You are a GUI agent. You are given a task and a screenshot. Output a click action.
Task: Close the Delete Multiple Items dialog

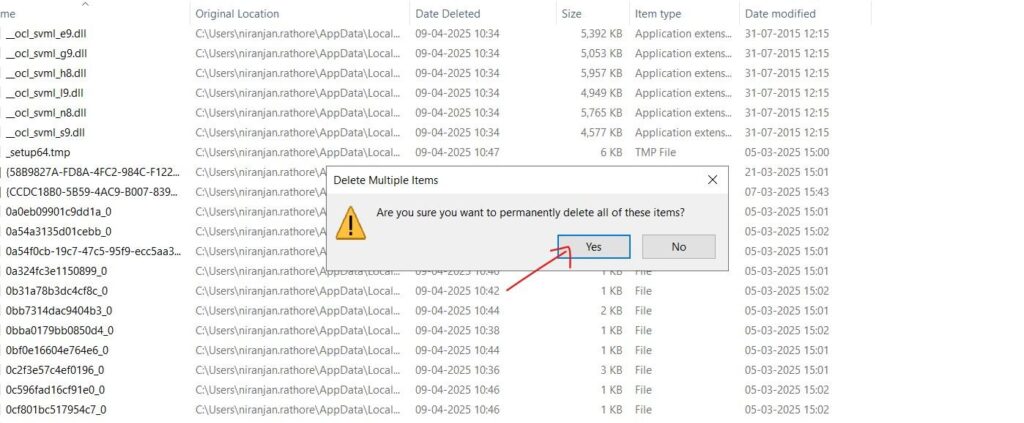(x=712, y=180)
